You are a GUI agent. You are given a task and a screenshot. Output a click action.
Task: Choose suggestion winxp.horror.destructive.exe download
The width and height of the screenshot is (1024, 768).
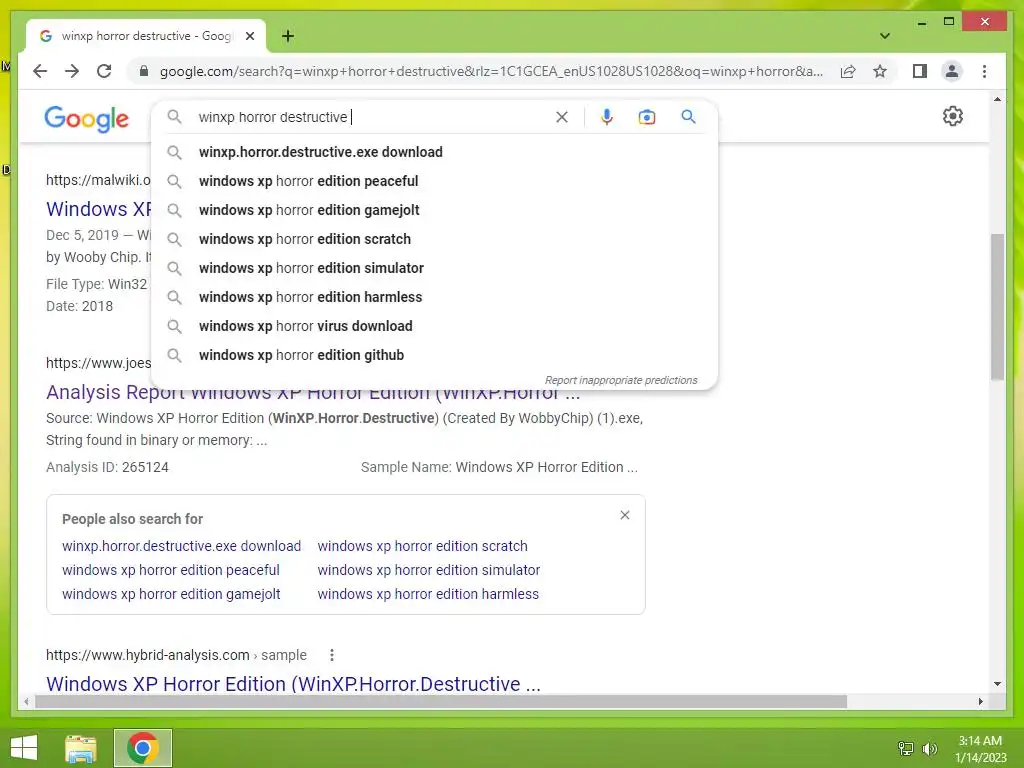coord(434,152)
